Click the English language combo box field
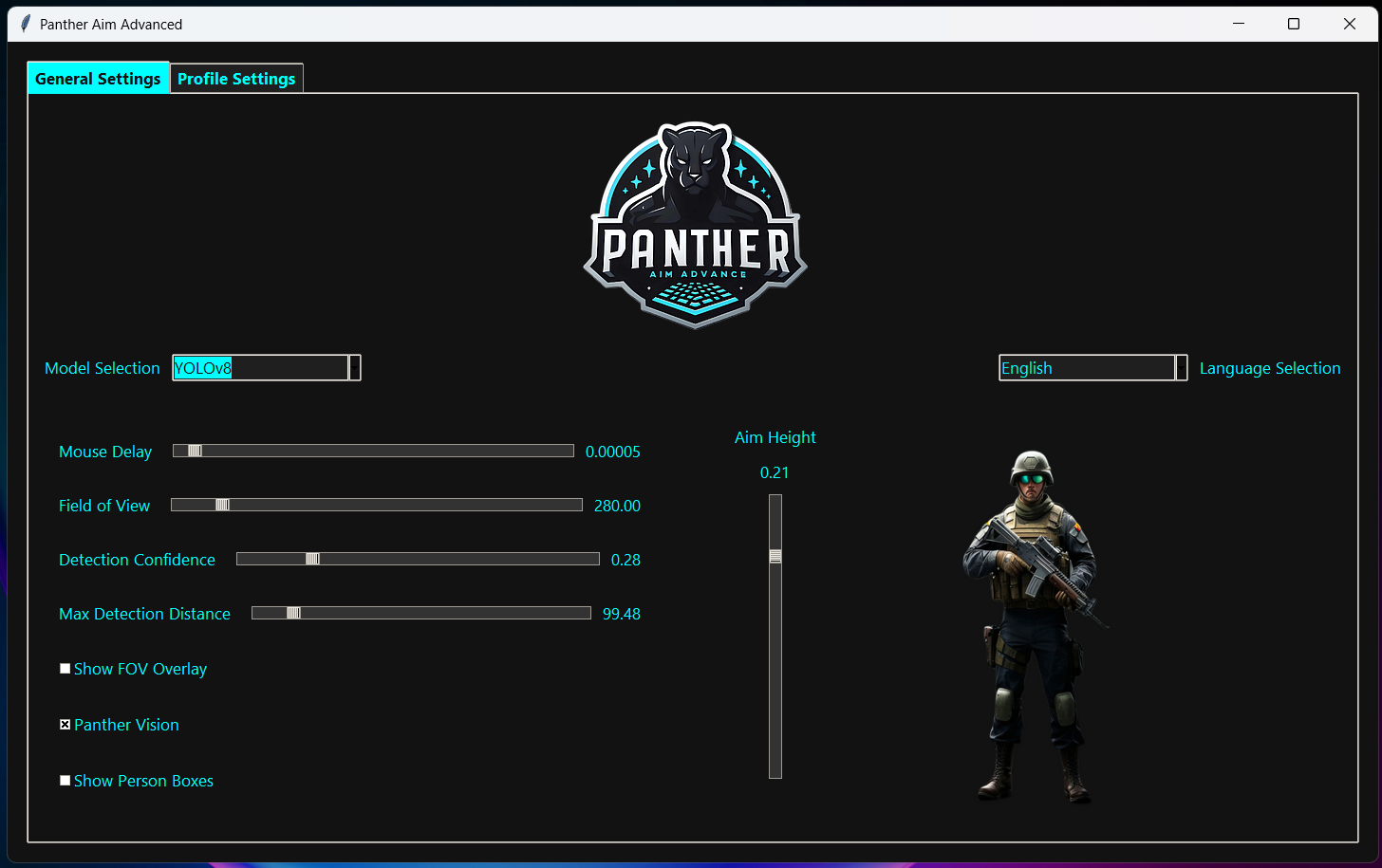 [x=1087, y=368]
